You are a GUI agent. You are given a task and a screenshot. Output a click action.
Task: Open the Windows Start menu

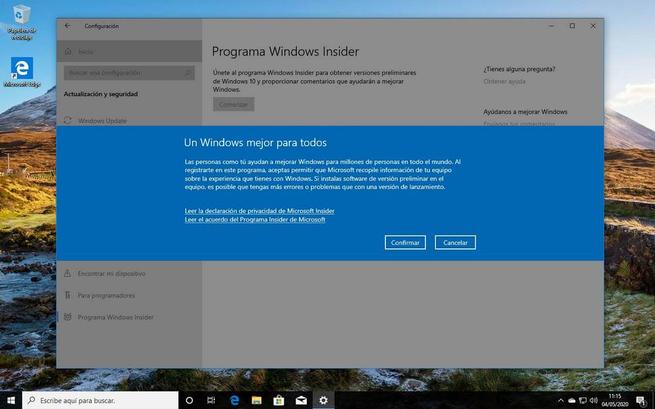point(11,400)
